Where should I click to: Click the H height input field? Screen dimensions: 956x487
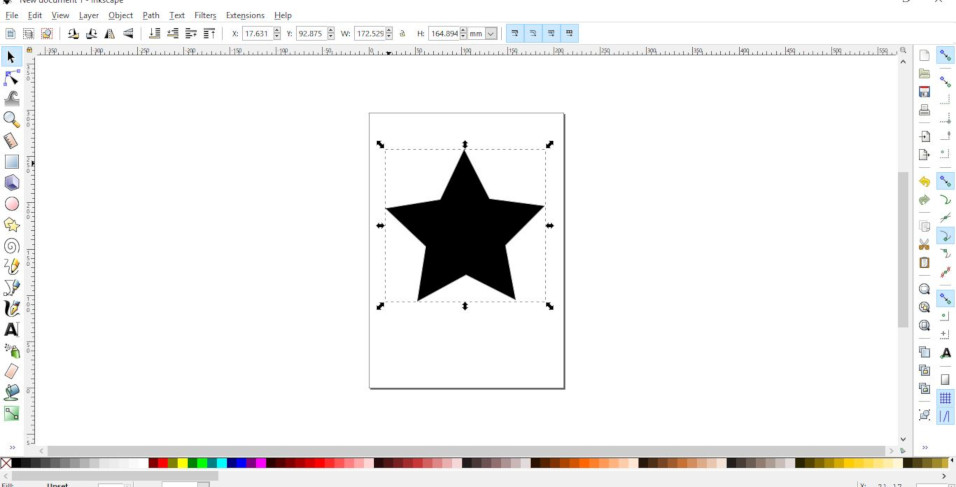click(x=444, y=34)
